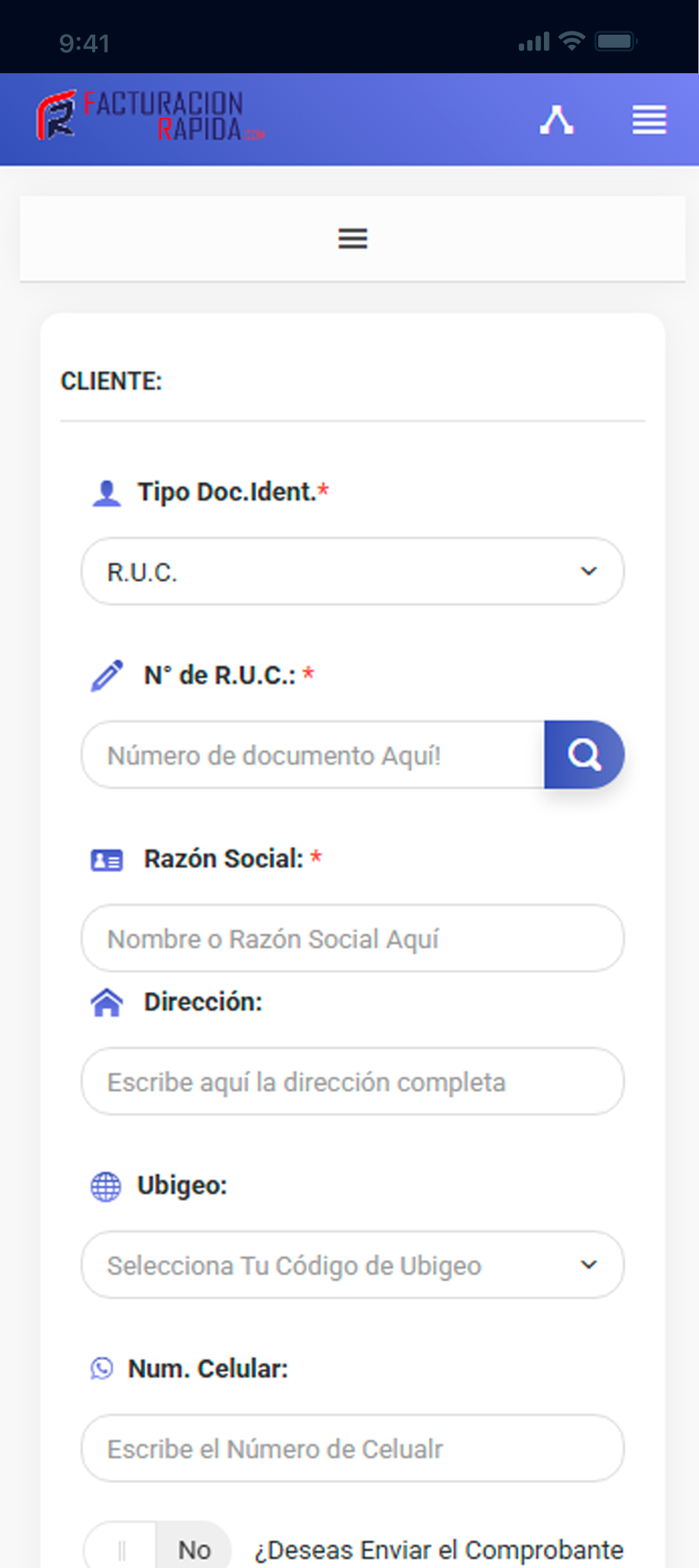Search the R.U.C. number with the magnifier button
699x1568 pixels.
coord(584,755)
